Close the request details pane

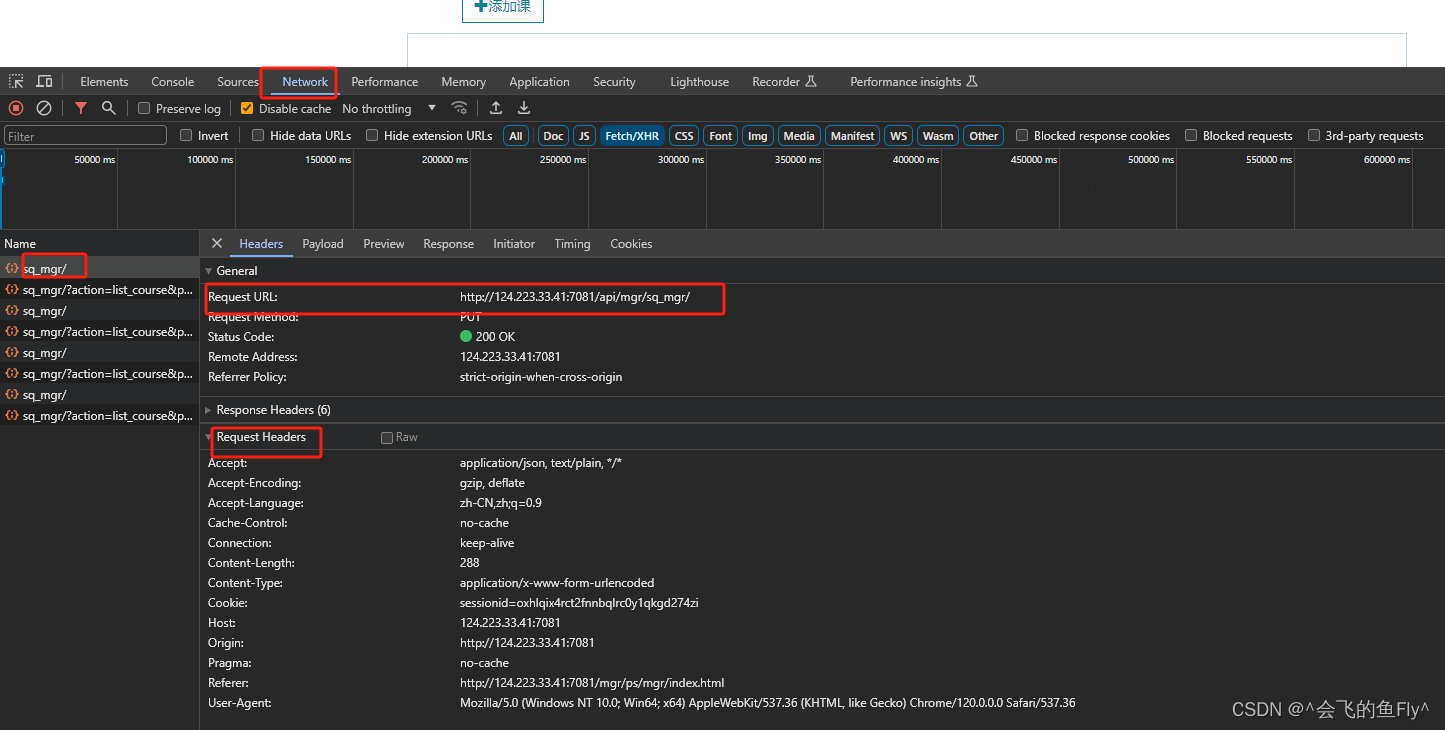pyautogui.click(x=217, y=243)
